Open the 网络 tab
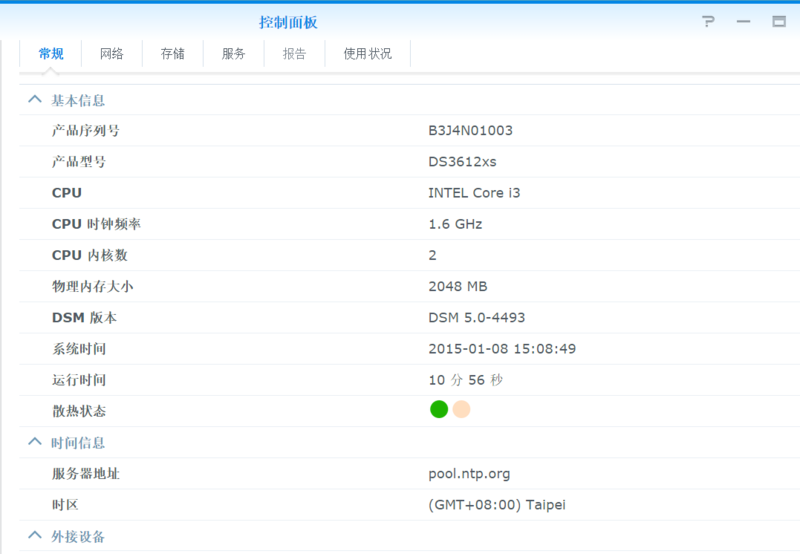 (112, 54)
